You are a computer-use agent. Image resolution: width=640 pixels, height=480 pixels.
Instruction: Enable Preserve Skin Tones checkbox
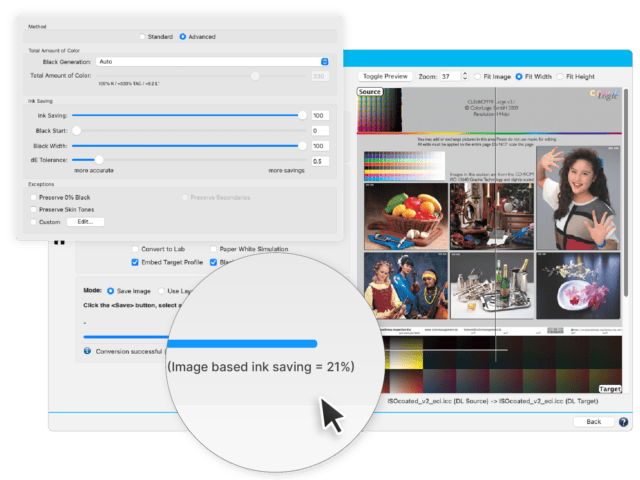(33, 209)
